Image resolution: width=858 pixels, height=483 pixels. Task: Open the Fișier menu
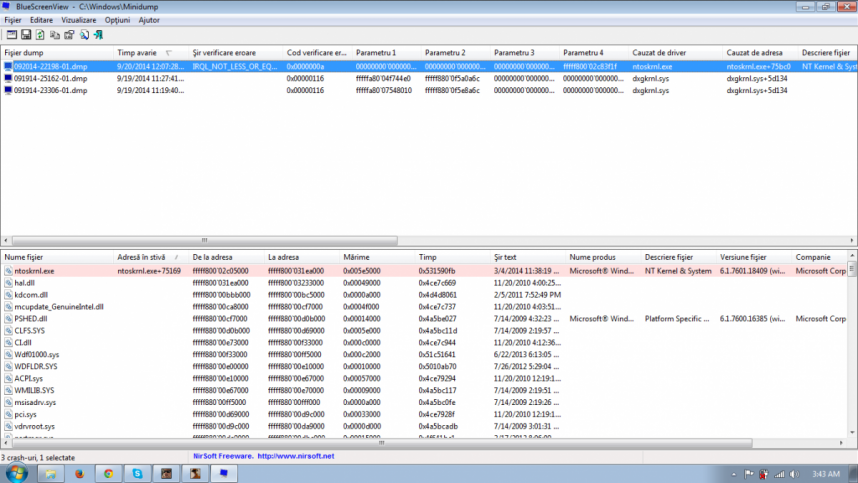click(13, 20)
